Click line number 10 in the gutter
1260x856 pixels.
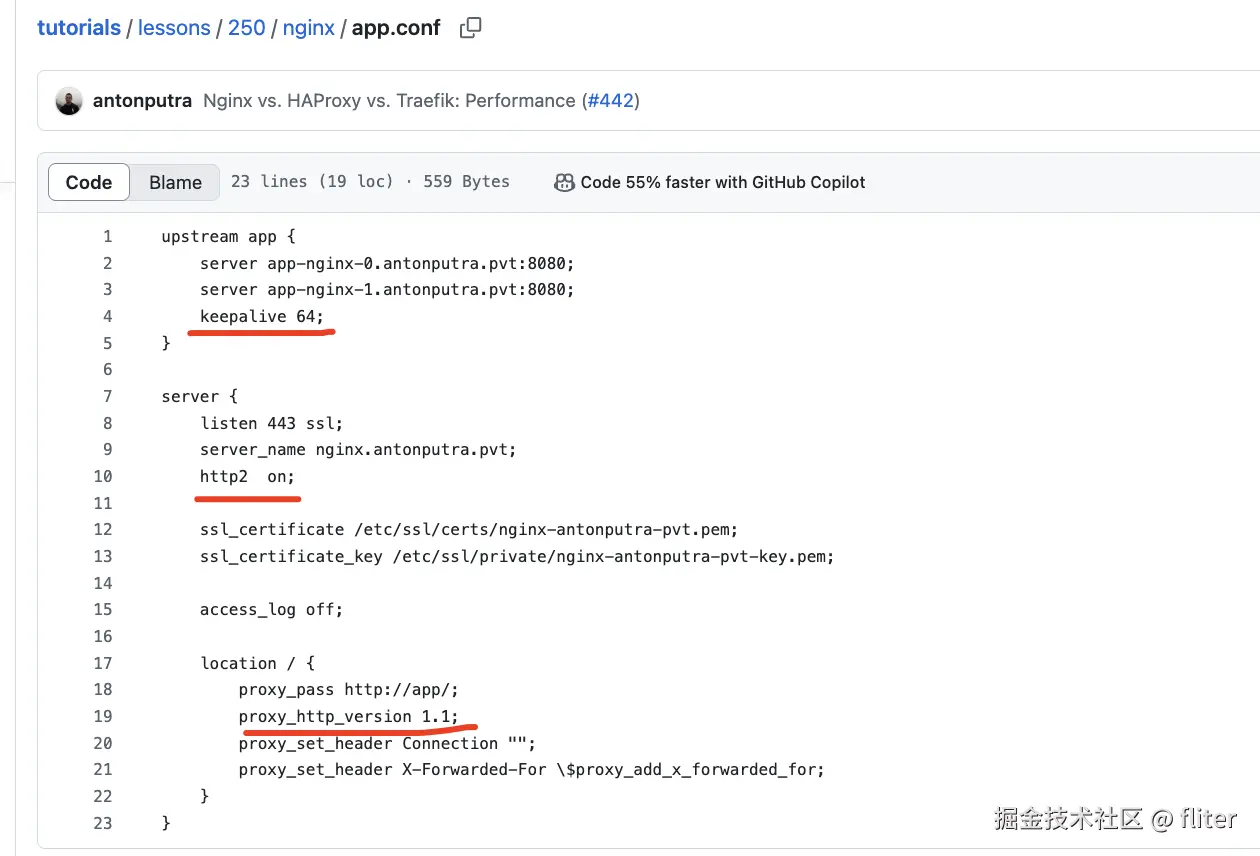[x=103, y=477]
